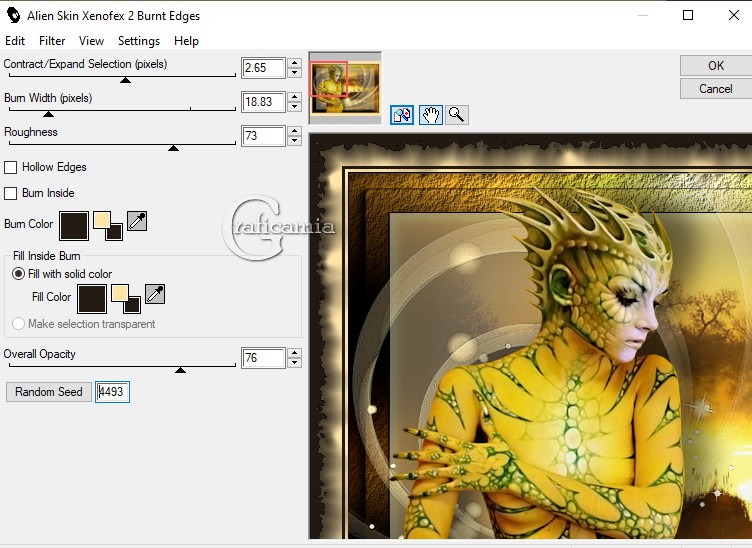The width and height of the screenshot is (752, 548).
Task: Click the Overall Opacity value field
Action: [x=263, y=358]
